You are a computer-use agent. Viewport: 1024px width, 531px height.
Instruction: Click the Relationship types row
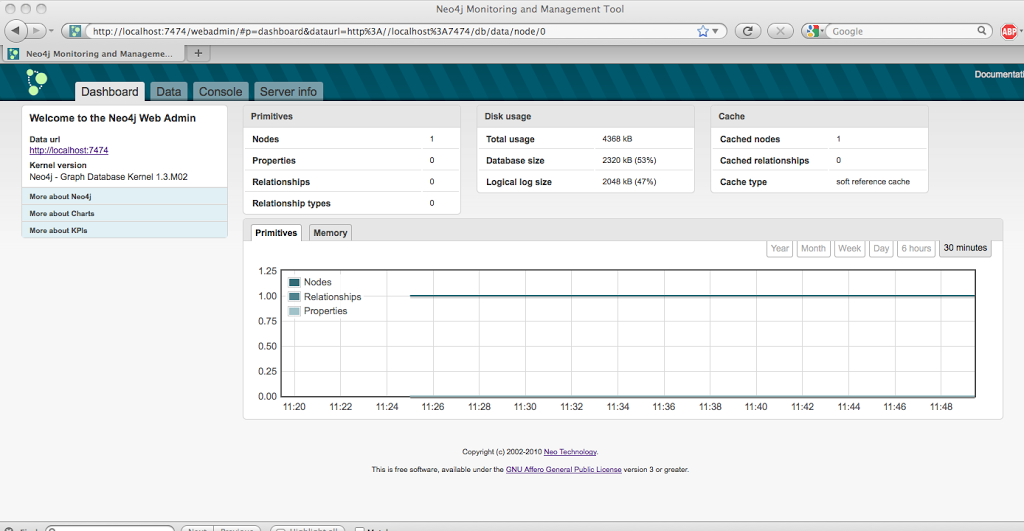click(352, 203)
